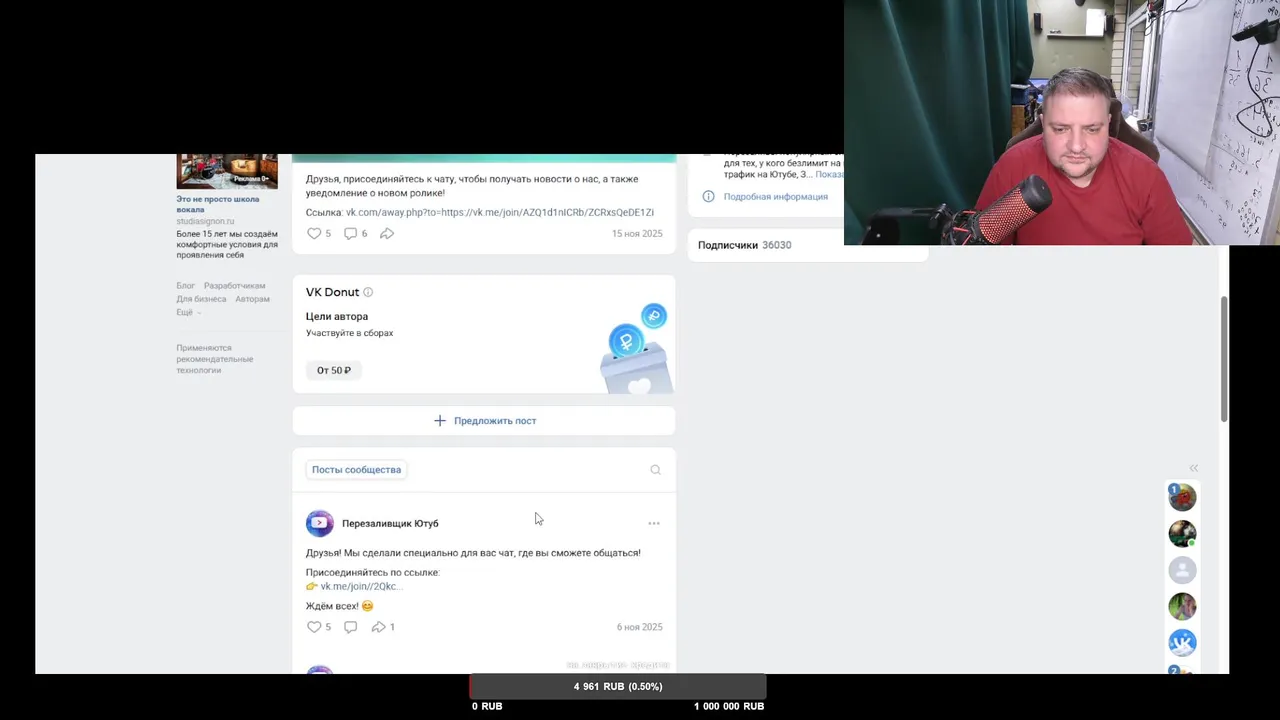Open the Подробная информация link

tap(776, 197)
